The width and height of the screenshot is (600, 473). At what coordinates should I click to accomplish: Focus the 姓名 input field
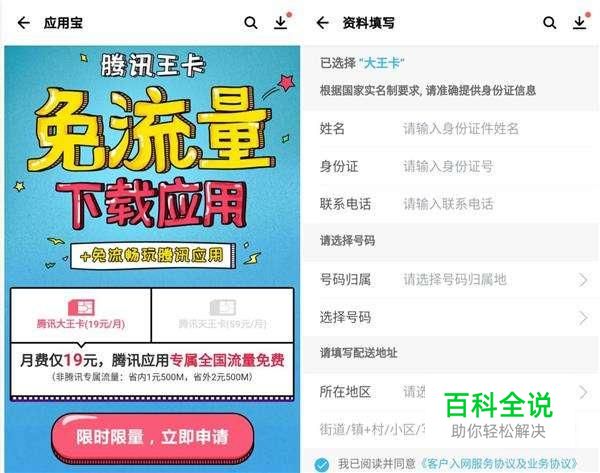pos(451,129)
